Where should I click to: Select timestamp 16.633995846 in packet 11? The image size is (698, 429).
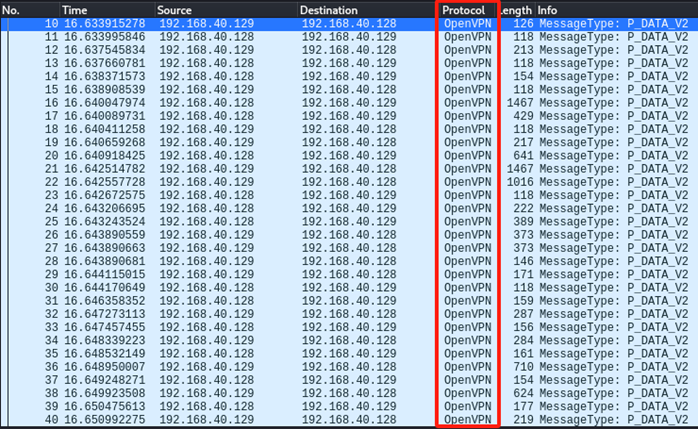click(105, 37)
